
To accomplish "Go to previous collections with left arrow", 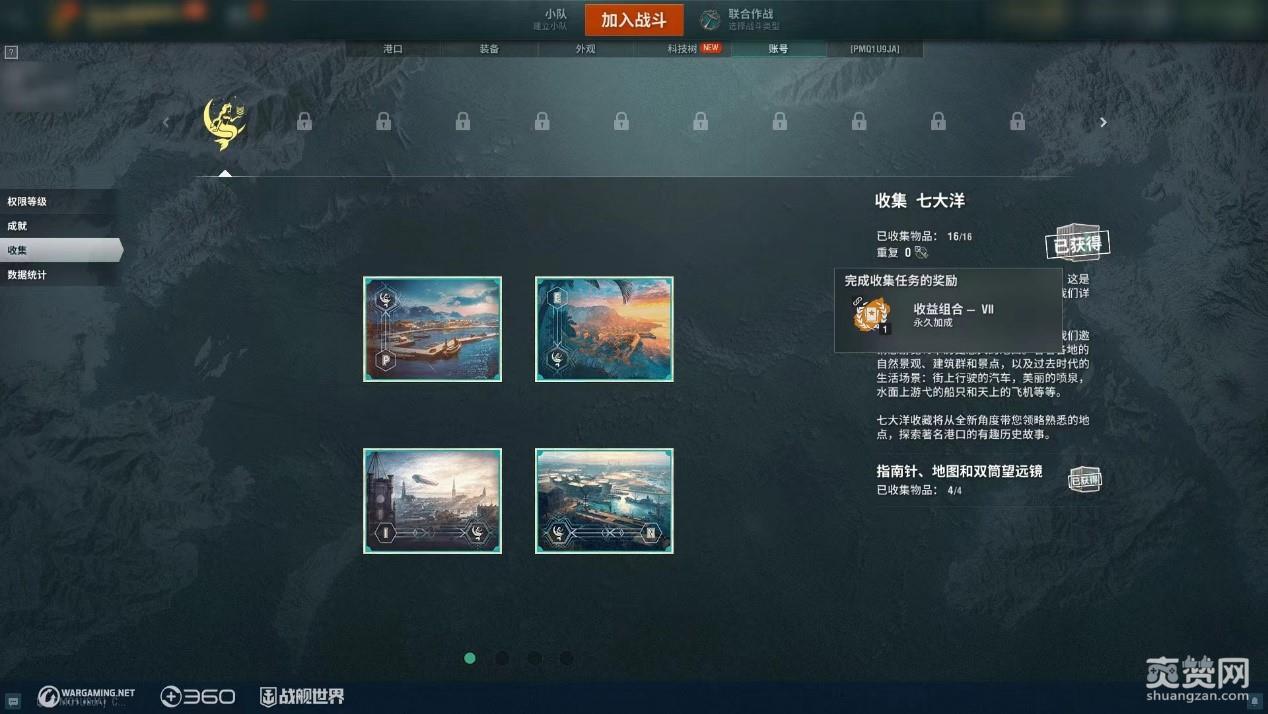I will [x=166, y=122].
